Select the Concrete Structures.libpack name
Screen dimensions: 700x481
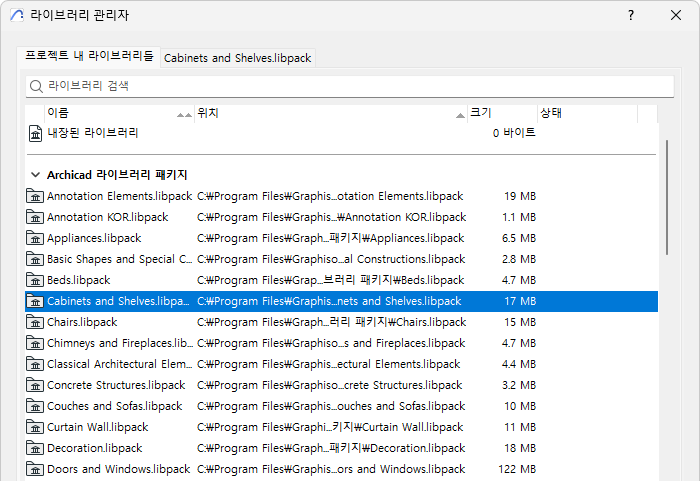(x=116, y=385)
